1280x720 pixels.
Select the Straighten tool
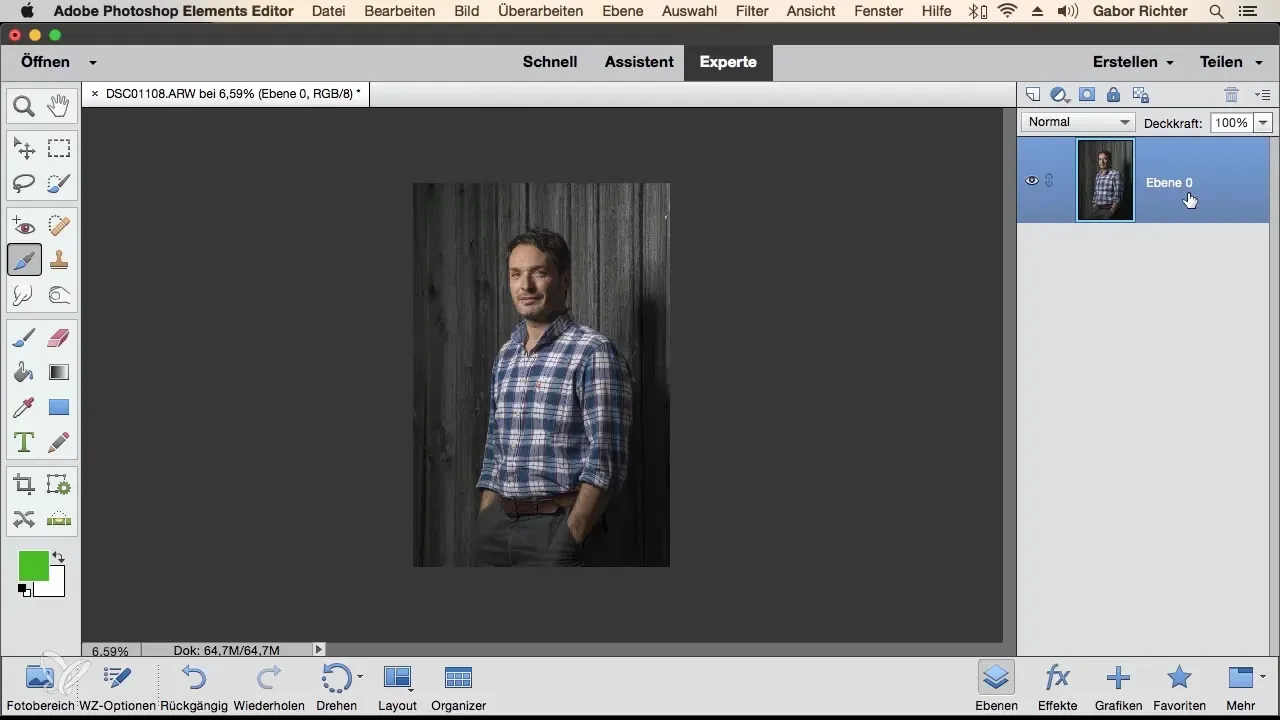click(x=59, y=519)
